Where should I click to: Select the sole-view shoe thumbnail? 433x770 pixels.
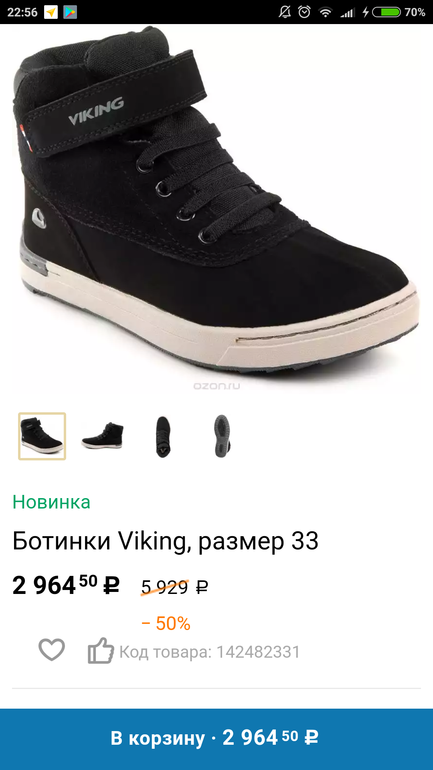point(221,436)
